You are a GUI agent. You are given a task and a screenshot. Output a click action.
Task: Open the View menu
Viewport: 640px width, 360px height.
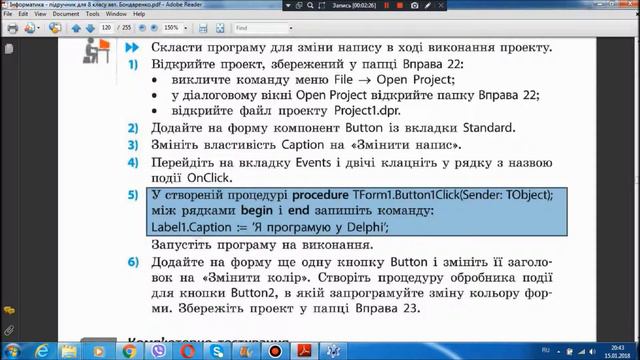coord(40,14)
